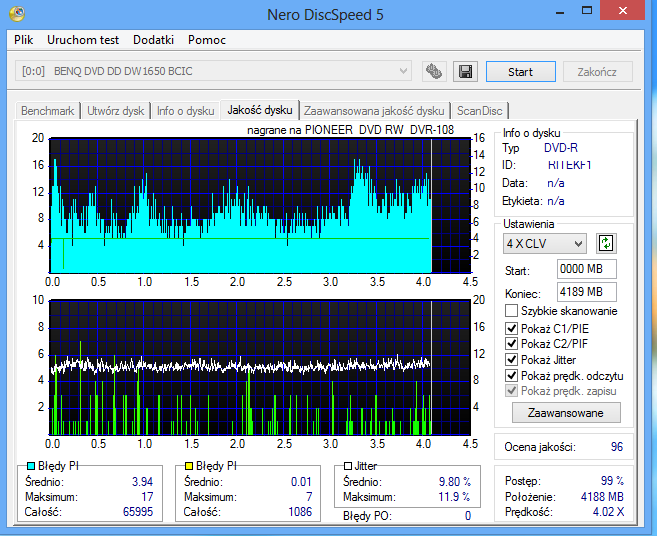Uncheck Pokaż C2/PIF checkbox

511,344
